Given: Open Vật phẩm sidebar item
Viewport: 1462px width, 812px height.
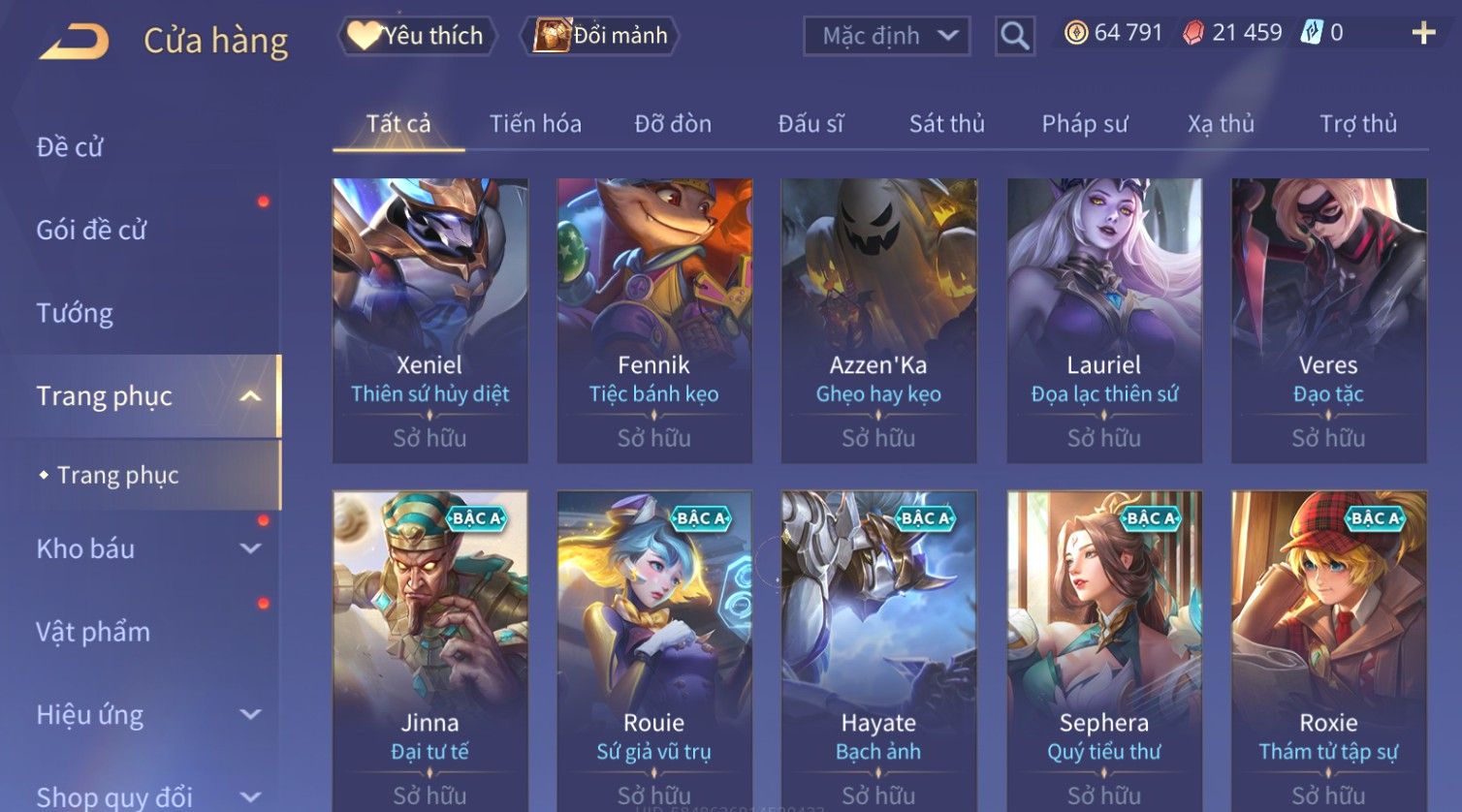Looking at the screenshot, I should click(93, 632).
